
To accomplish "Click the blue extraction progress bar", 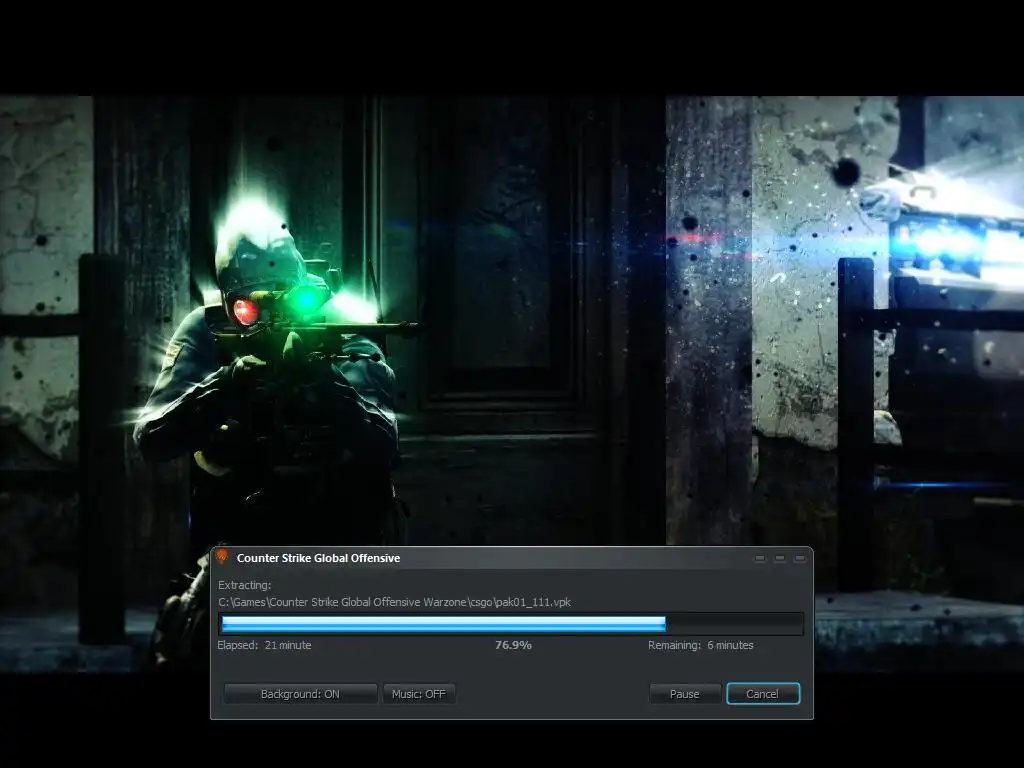I will (x=512, y=624).
